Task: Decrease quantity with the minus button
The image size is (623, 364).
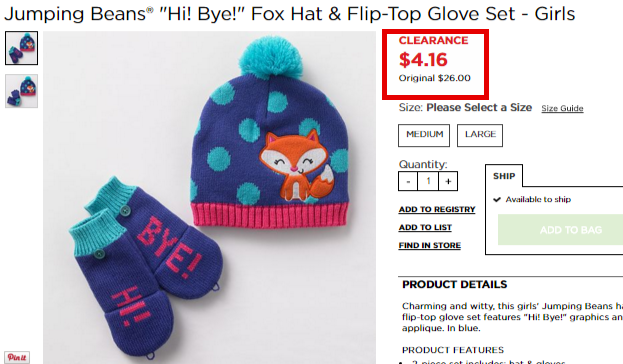Action: point(408,181)
